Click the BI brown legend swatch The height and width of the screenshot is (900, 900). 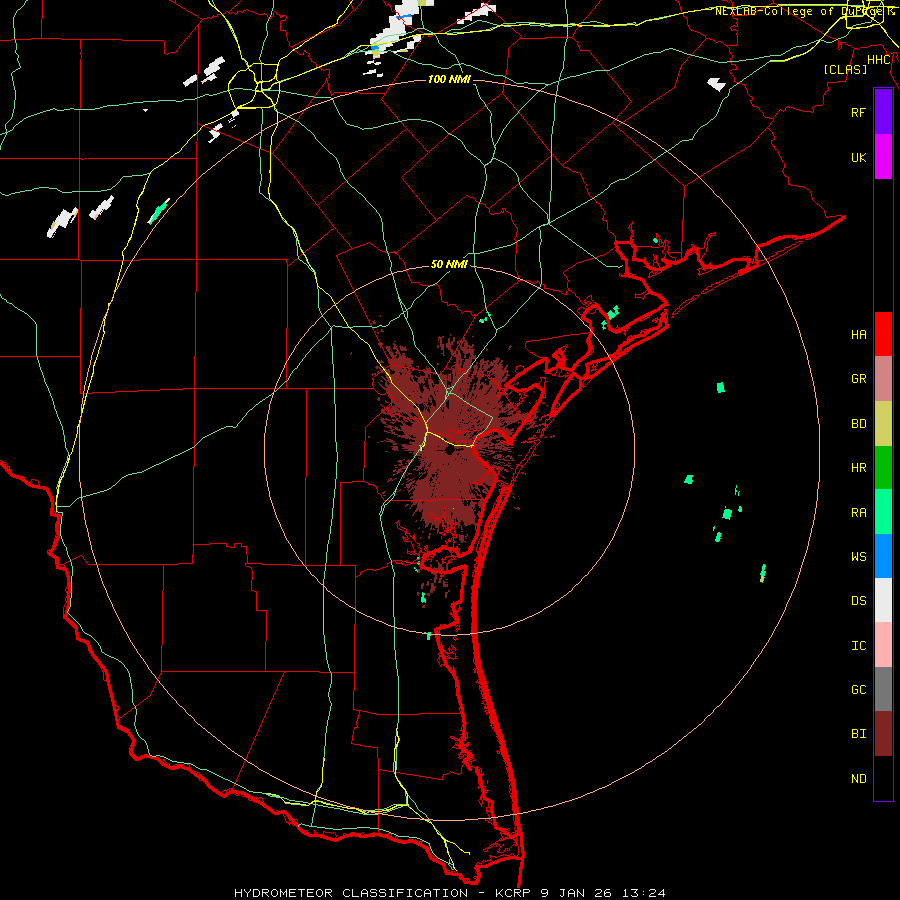point(883,734)
